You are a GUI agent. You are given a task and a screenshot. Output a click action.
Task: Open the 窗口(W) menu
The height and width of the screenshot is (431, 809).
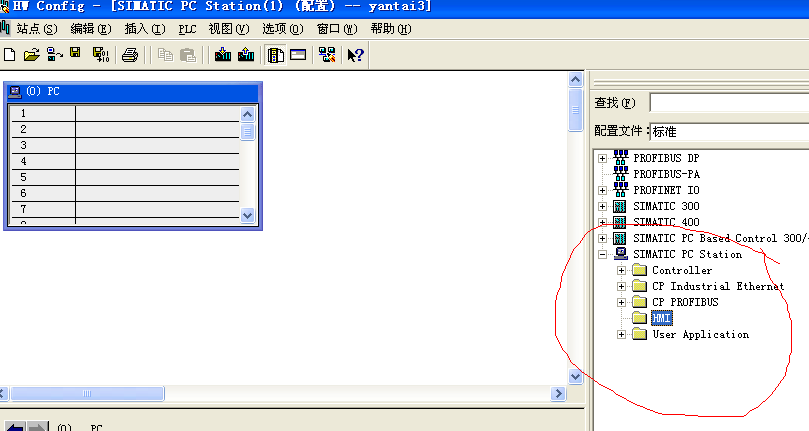[337, 29]
